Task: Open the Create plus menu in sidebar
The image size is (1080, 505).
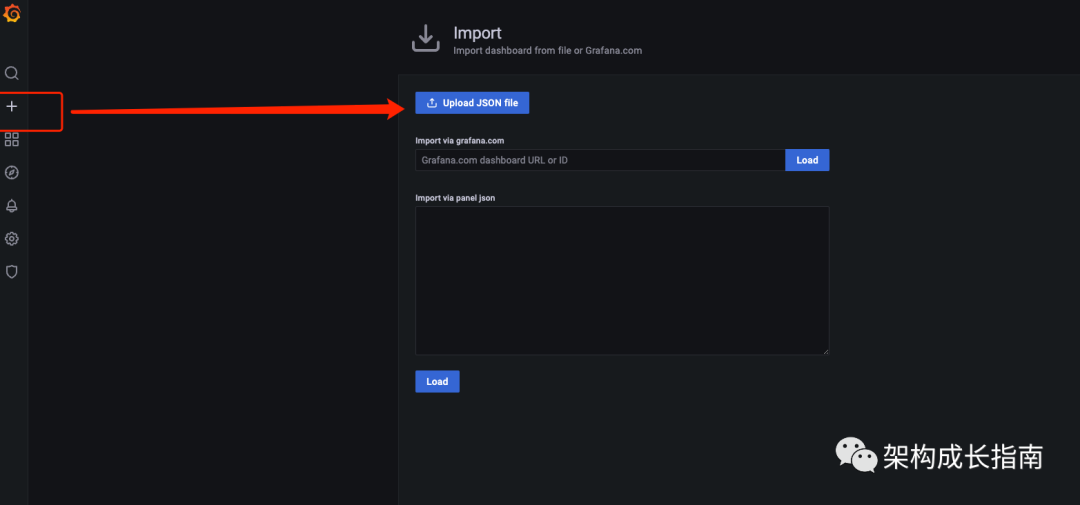Action: pyautogui.click(x=12, y=106)
